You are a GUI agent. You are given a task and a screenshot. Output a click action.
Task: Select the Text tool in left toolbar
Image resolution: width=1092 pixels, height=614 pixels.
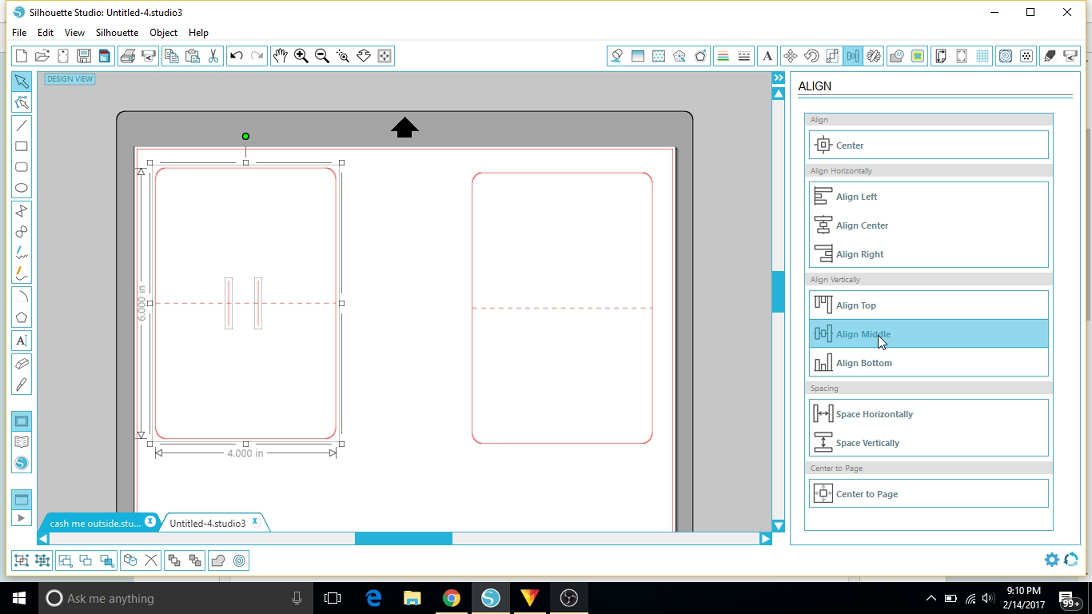coord(22,340)
